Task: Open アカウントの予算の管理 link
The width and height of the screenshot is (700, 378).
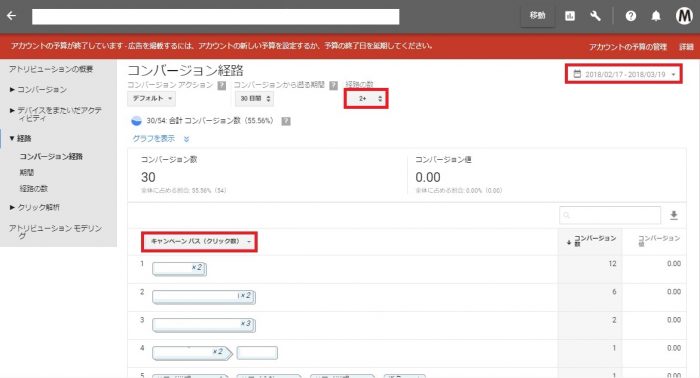Action: (627, 46)
